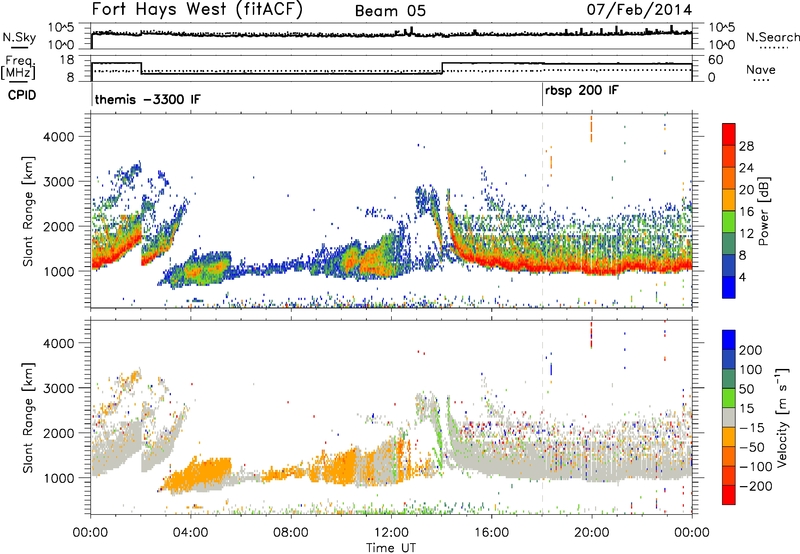Click the '28' power colorbar tick
This screenshot has height=554, width=800.
click(x=746, y=146)
